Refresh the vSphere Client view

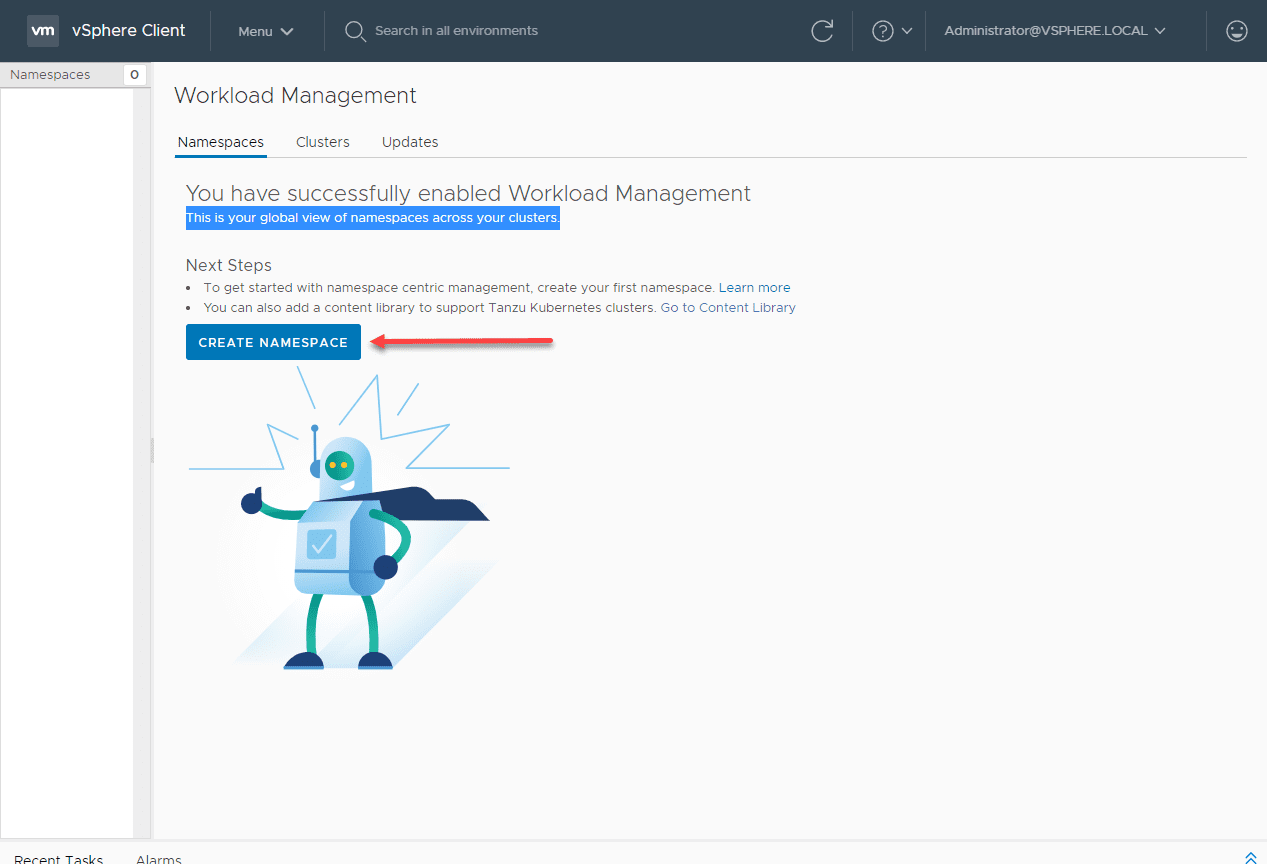click(822, 31)
